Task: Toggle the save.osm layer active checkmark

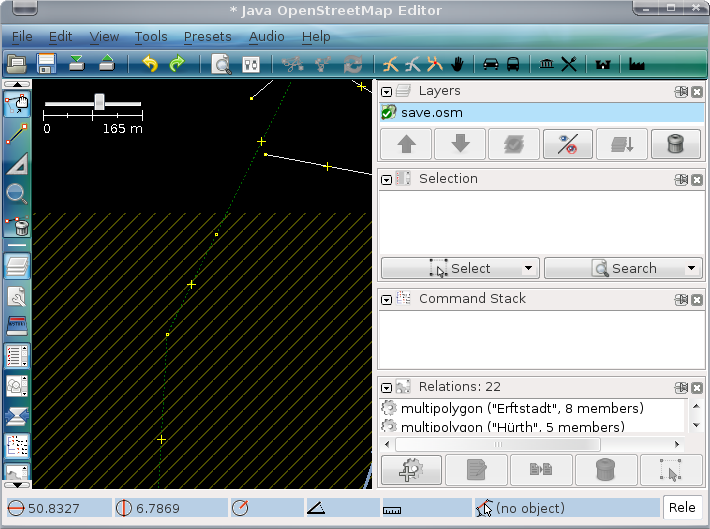Action: 388,113
